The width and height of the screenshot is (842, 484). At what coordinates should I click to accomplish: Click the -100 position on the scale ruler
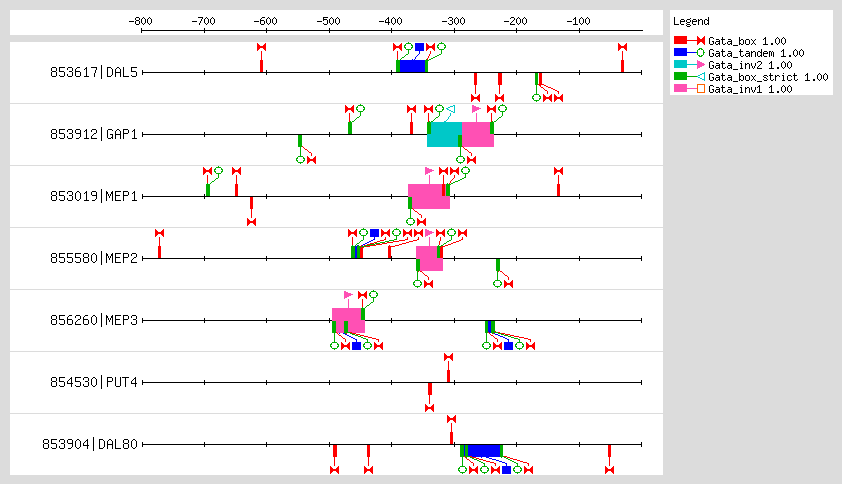[x=577, y=20]
